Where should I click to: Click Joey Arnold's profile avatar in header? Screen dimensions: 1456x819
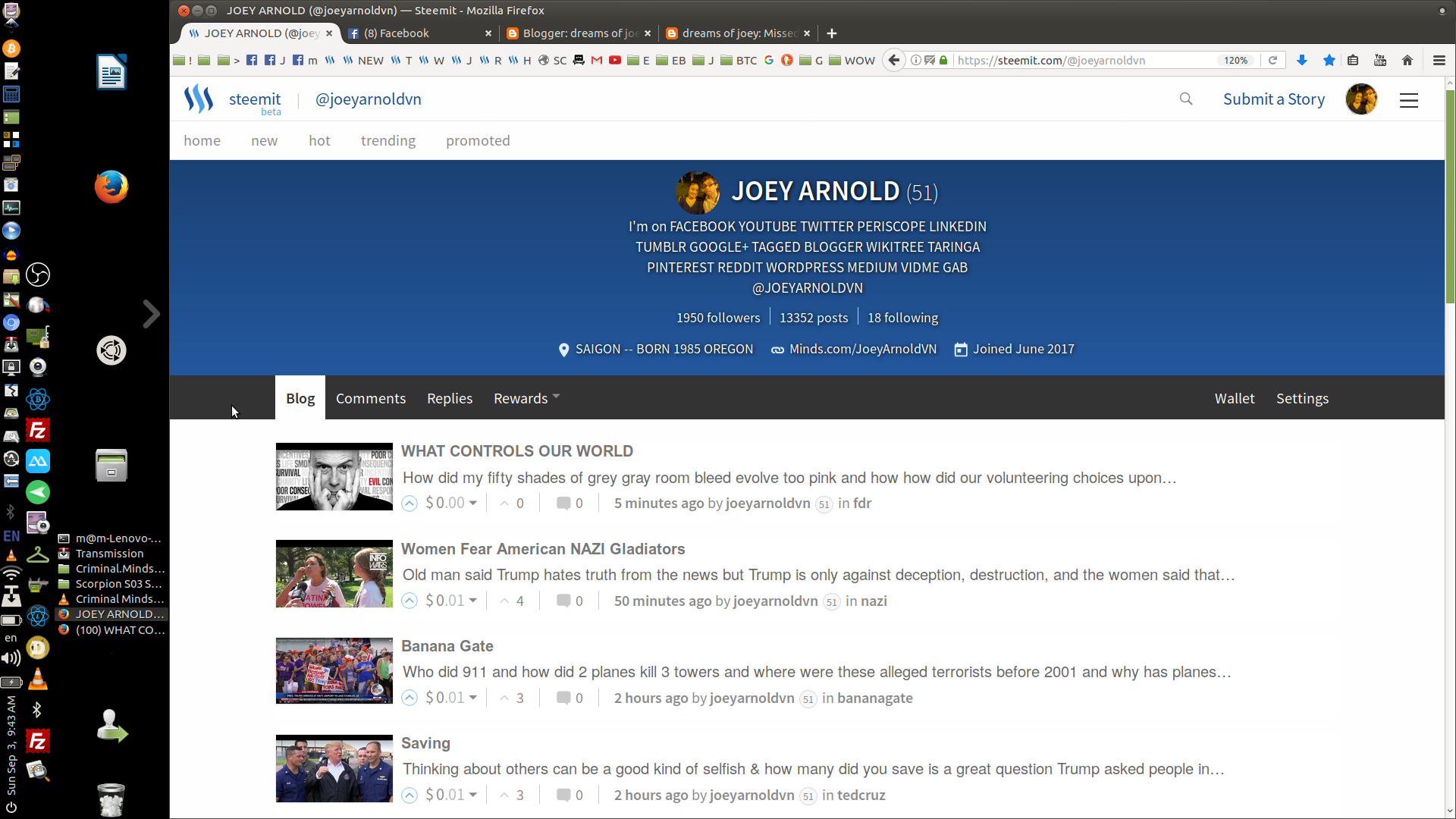1361,99
